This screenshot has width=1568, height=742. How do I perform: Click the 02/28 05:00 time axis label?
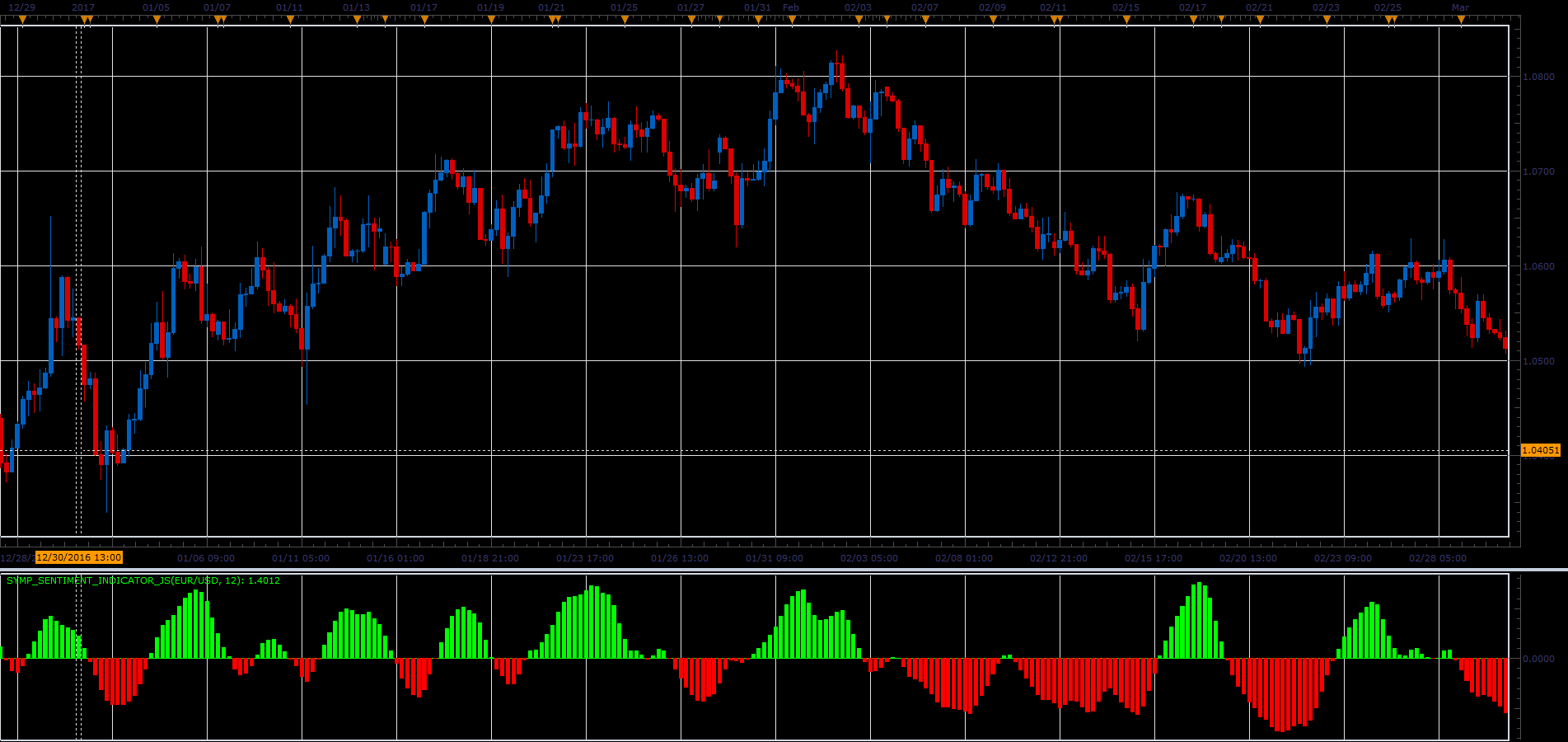coord(1438,558)
